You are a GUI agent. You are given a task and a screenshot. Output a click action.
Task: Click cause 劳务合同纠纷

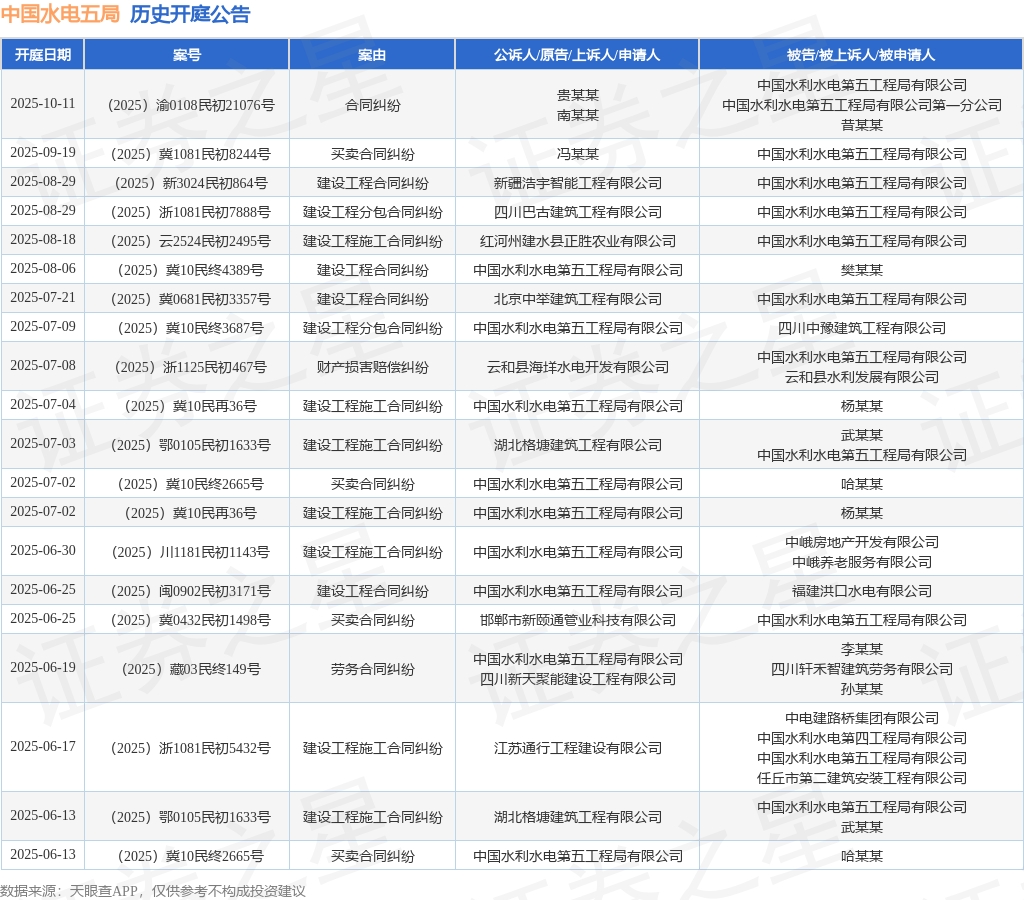372,669
